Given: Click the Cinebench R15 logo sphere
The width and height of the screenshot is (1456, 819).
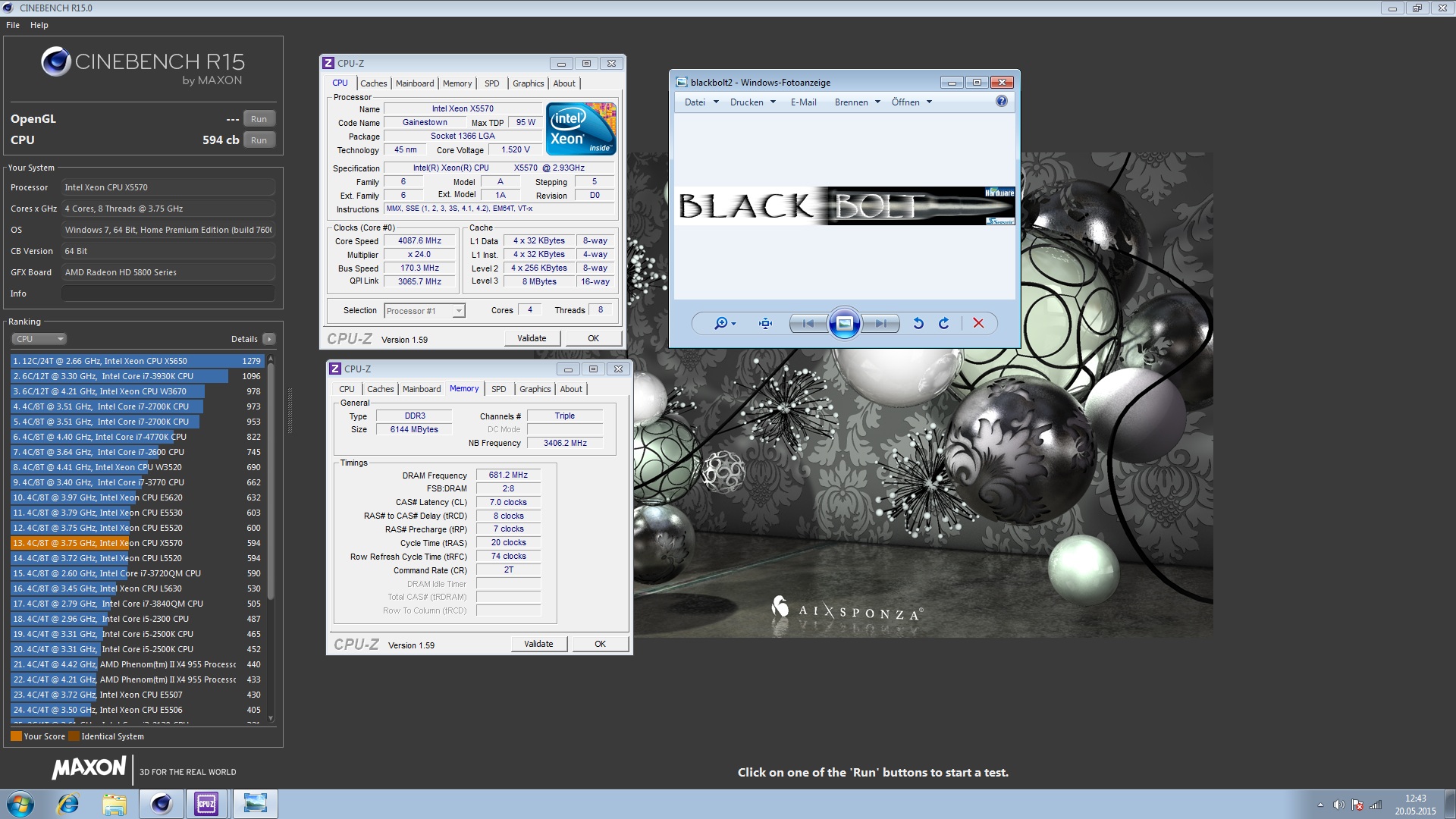Looking at the screenshot, I should [x=56, y=62].
